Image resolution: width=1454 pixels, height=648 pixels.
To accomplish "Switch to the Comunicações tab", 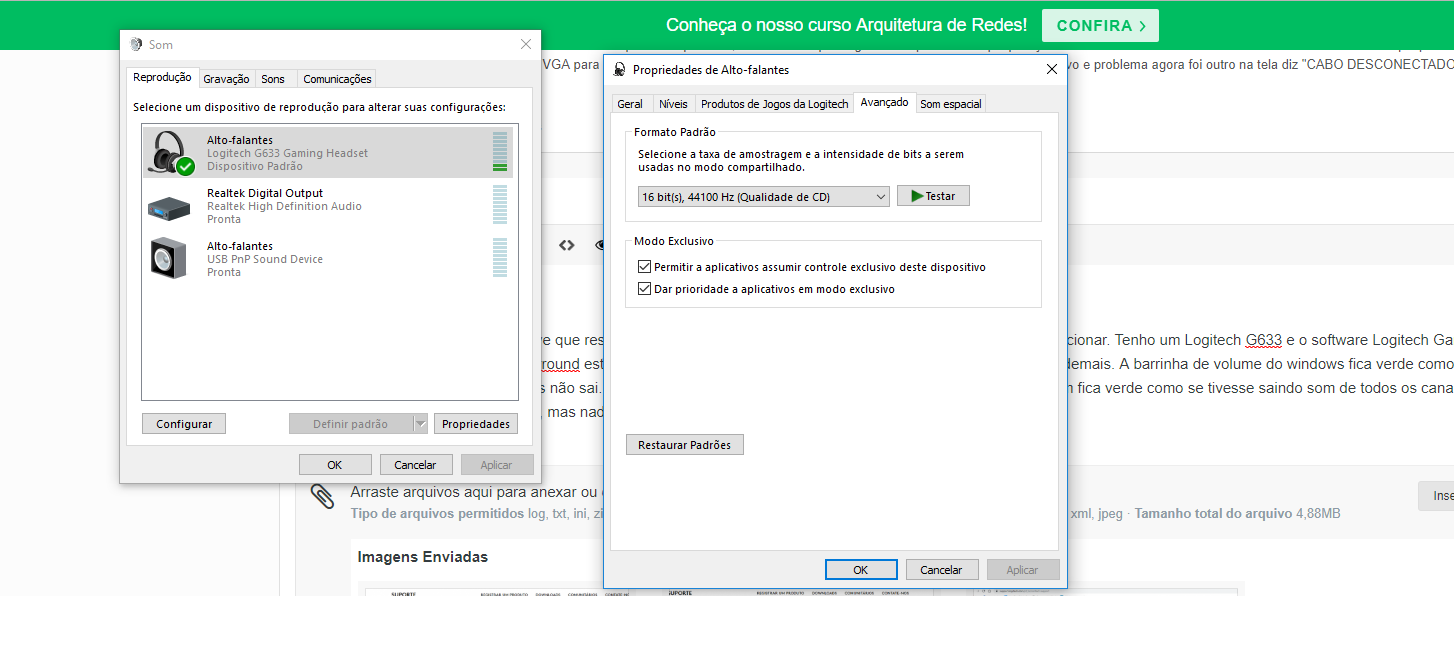I will [x=337, y=79].
